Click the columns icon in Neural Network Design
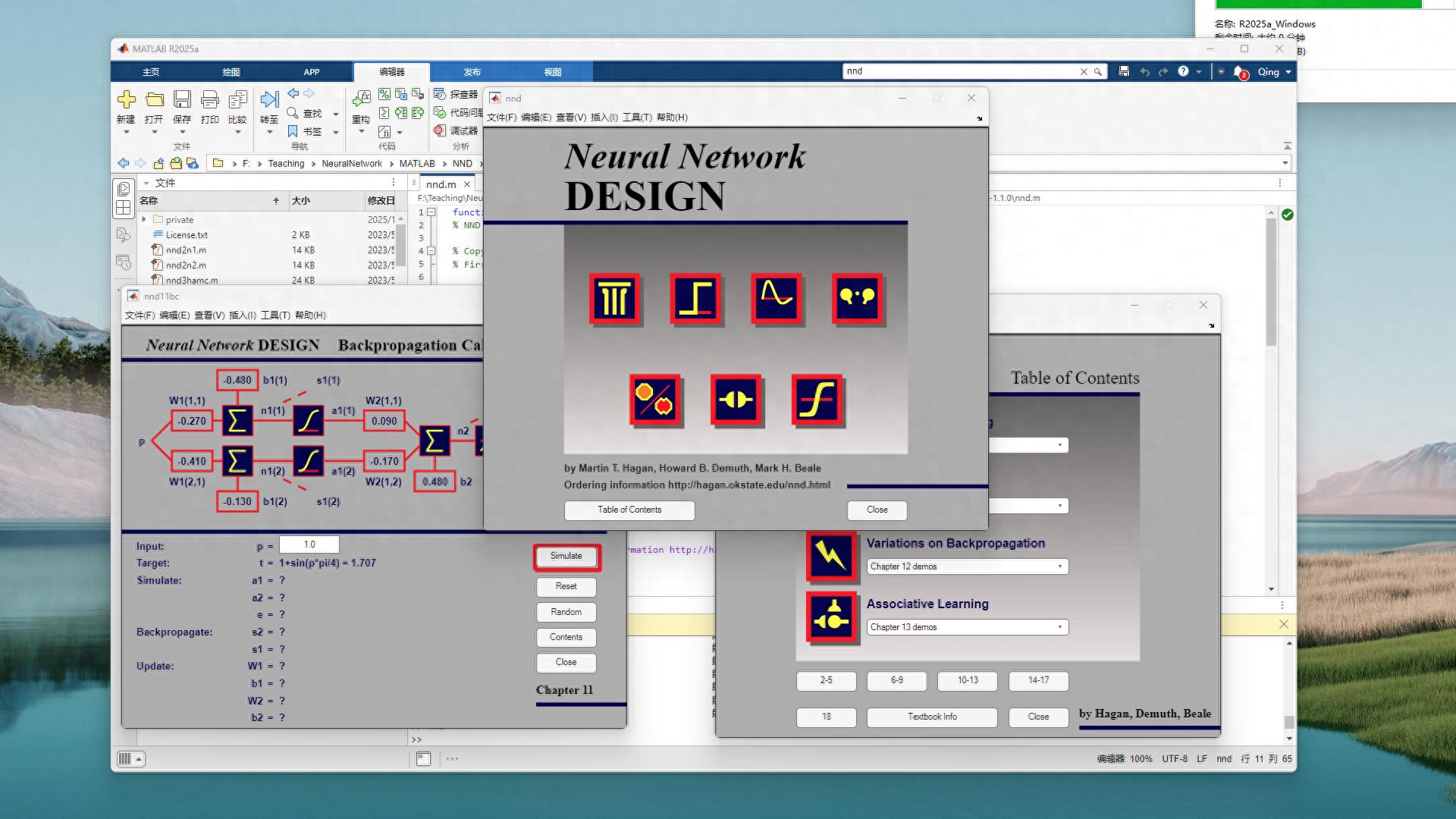Screen dimensions: 1456x819 click(x=614, y=299)
